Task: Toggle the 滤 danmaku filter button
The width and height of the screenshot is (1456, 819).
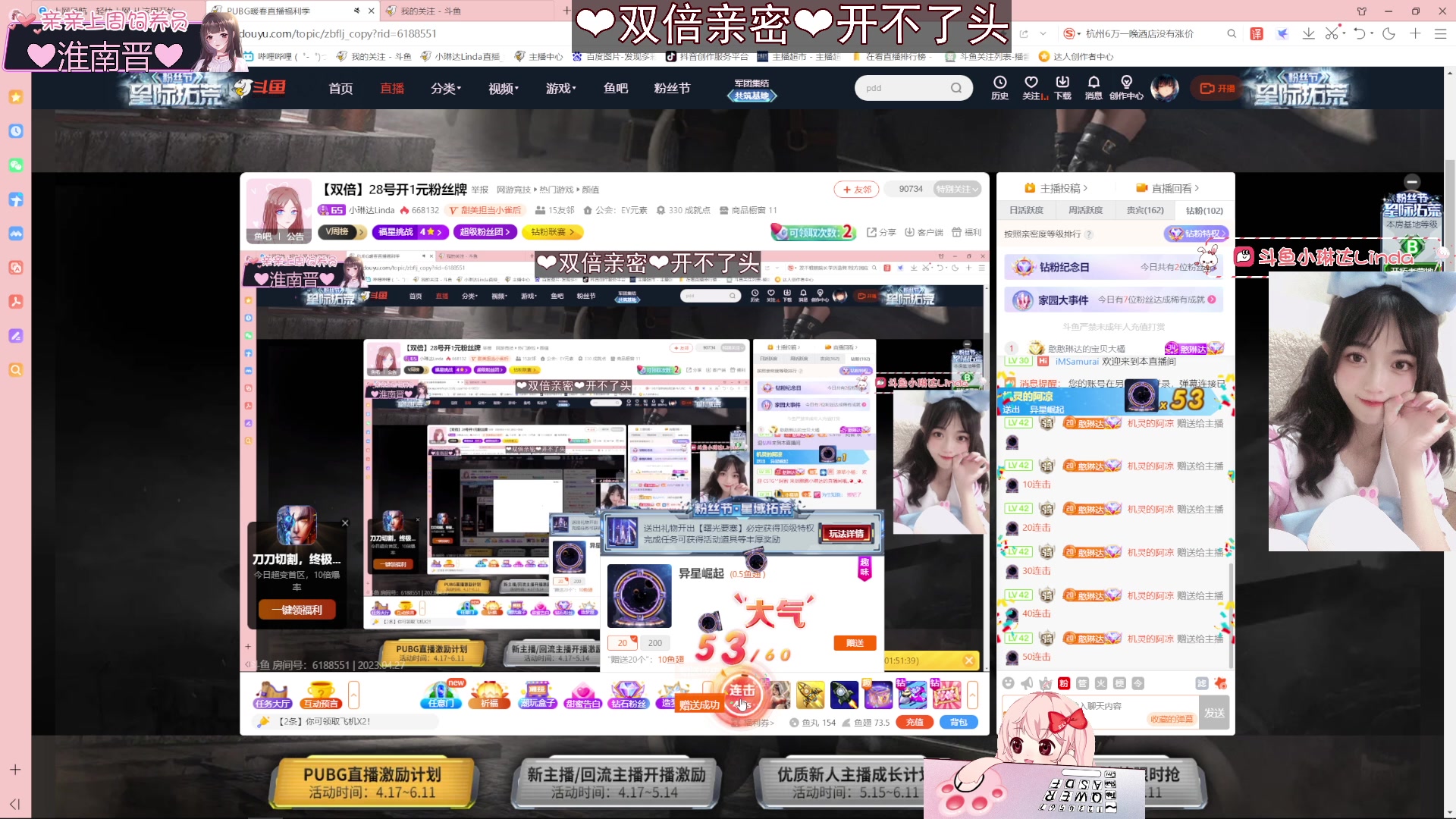Action: [x=1202, y=683]
